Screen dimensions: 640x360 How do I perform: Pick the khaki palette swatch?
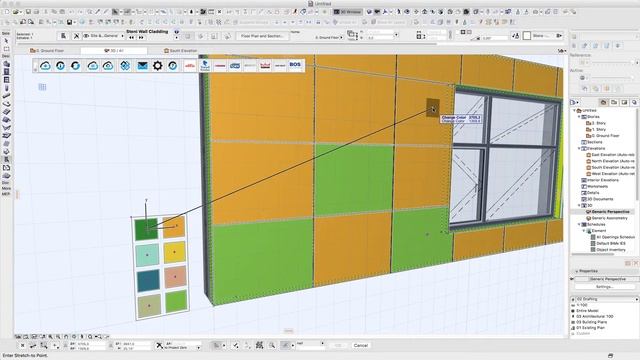(149, 306)
